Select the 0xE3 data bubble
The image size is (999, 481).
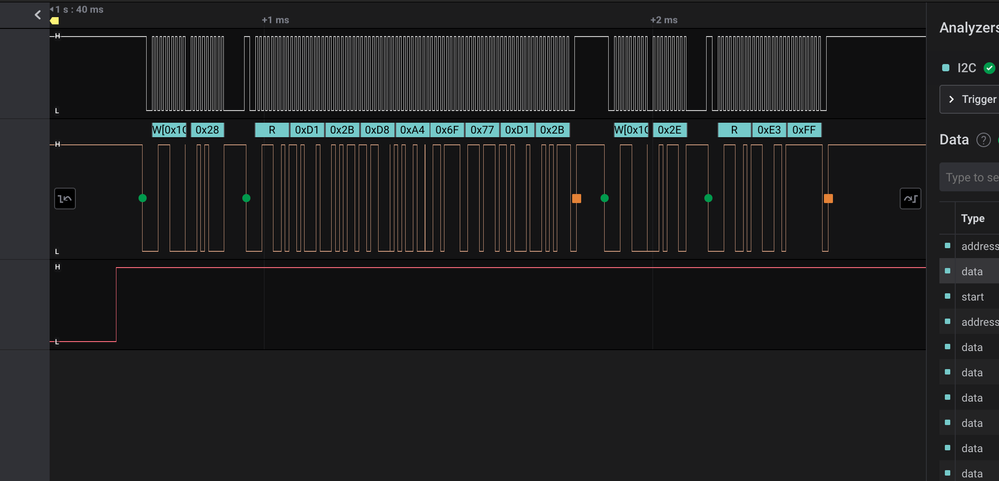pyautogui.click(x=769, y=130)
